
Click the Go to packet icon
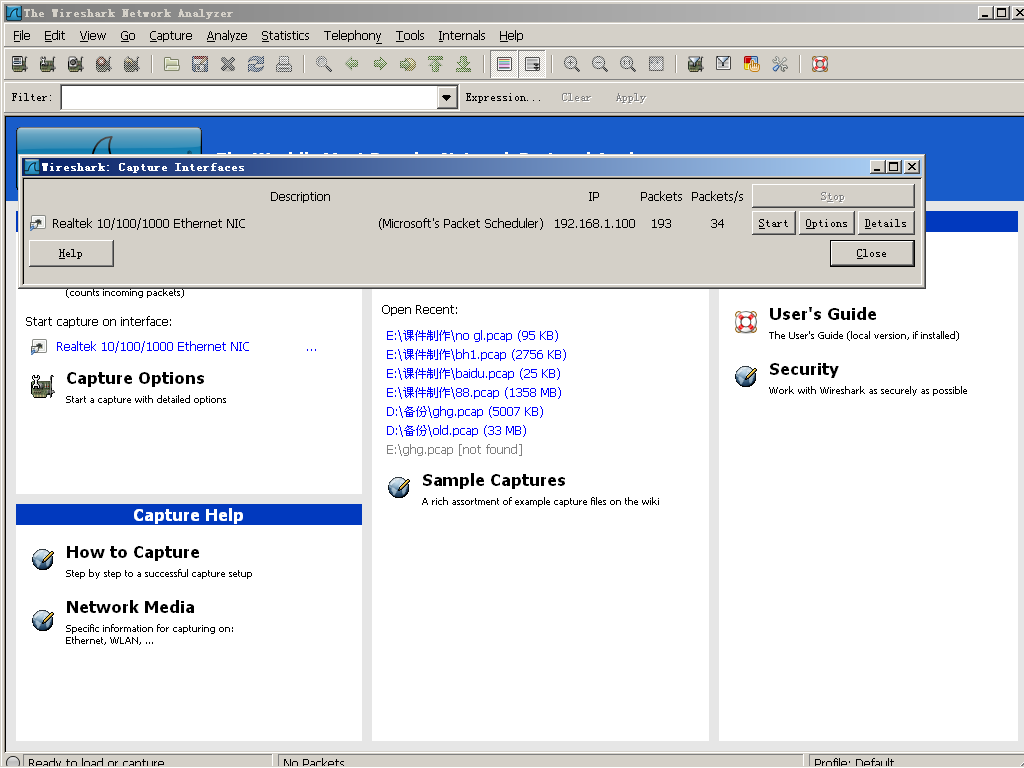point(408,64)
